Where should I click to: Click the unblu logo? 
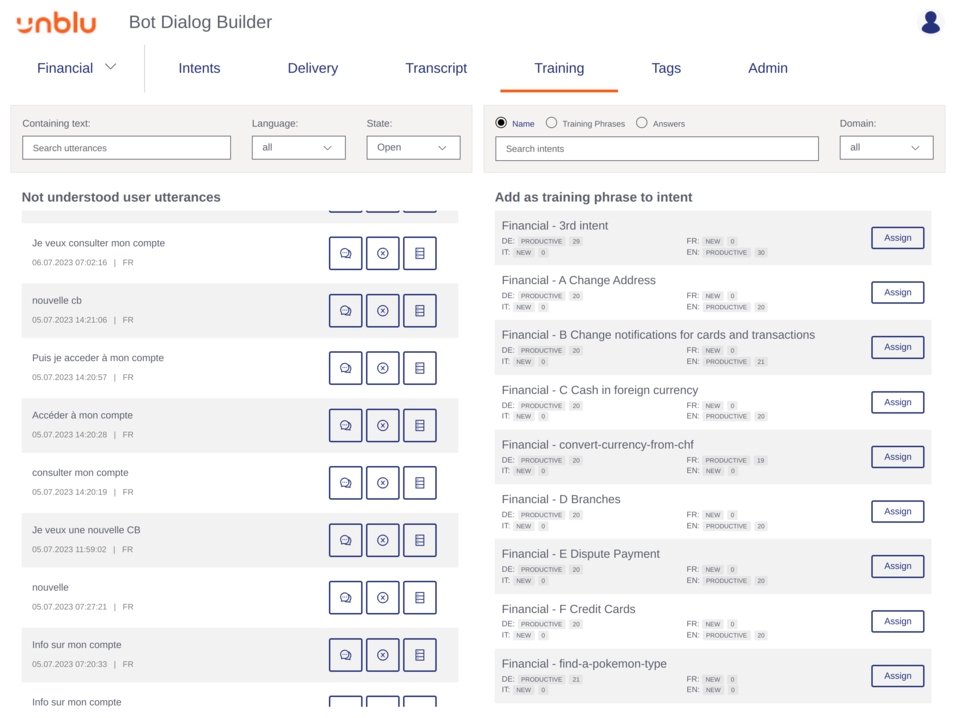[56, 22]
